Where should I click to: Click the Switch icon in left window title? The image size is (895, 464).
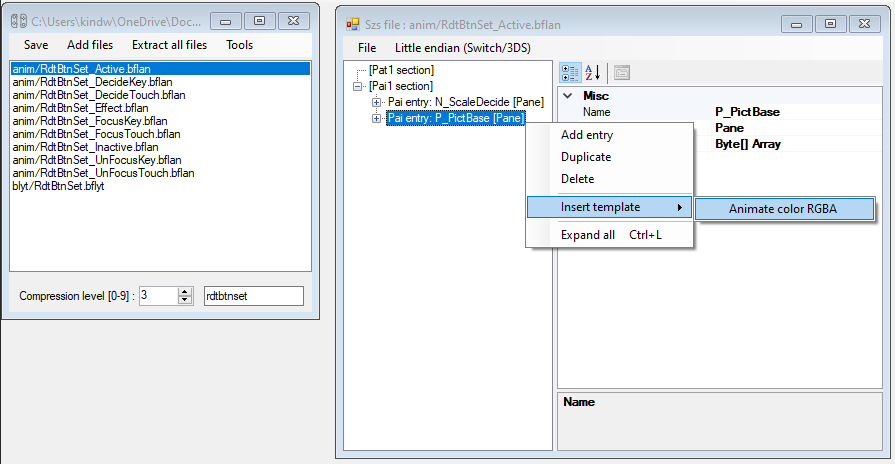16,18
